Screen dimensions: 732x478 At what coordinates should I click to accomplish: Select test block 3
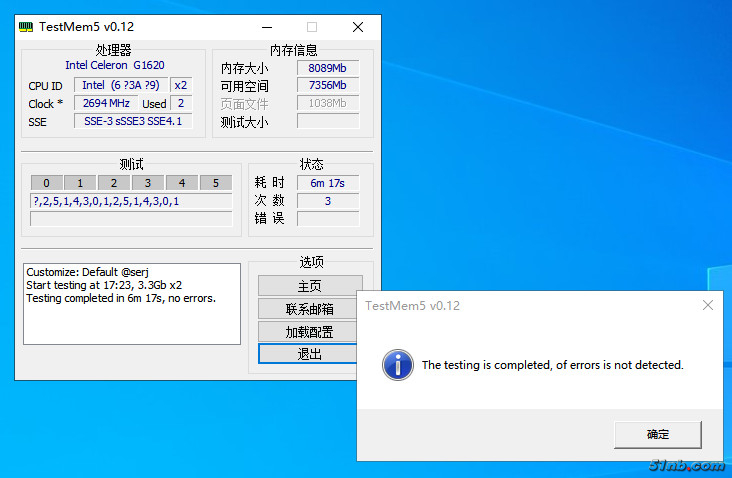[148, 183]
